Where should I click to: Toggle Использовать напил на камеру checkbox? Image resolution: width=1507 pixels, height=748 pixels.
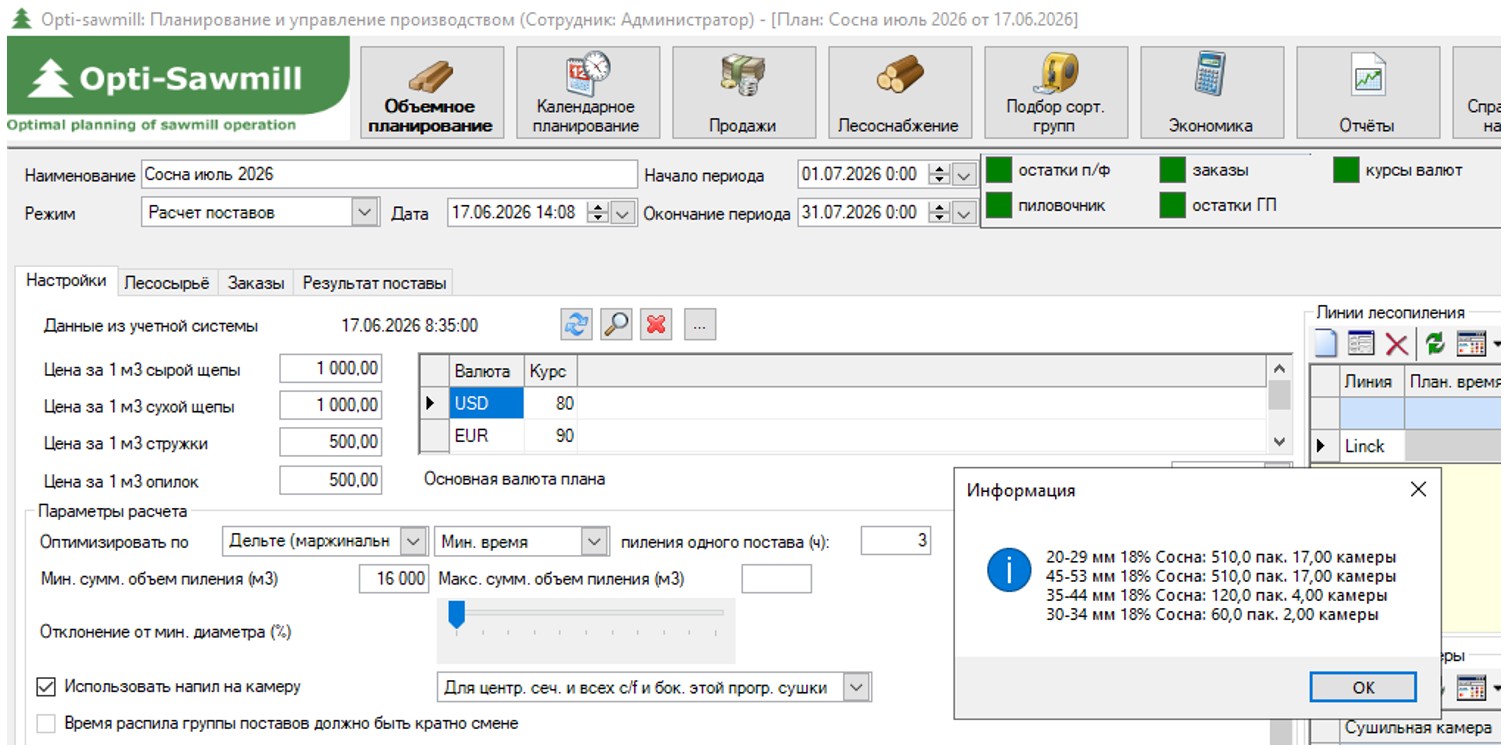[x=46, y=687]
